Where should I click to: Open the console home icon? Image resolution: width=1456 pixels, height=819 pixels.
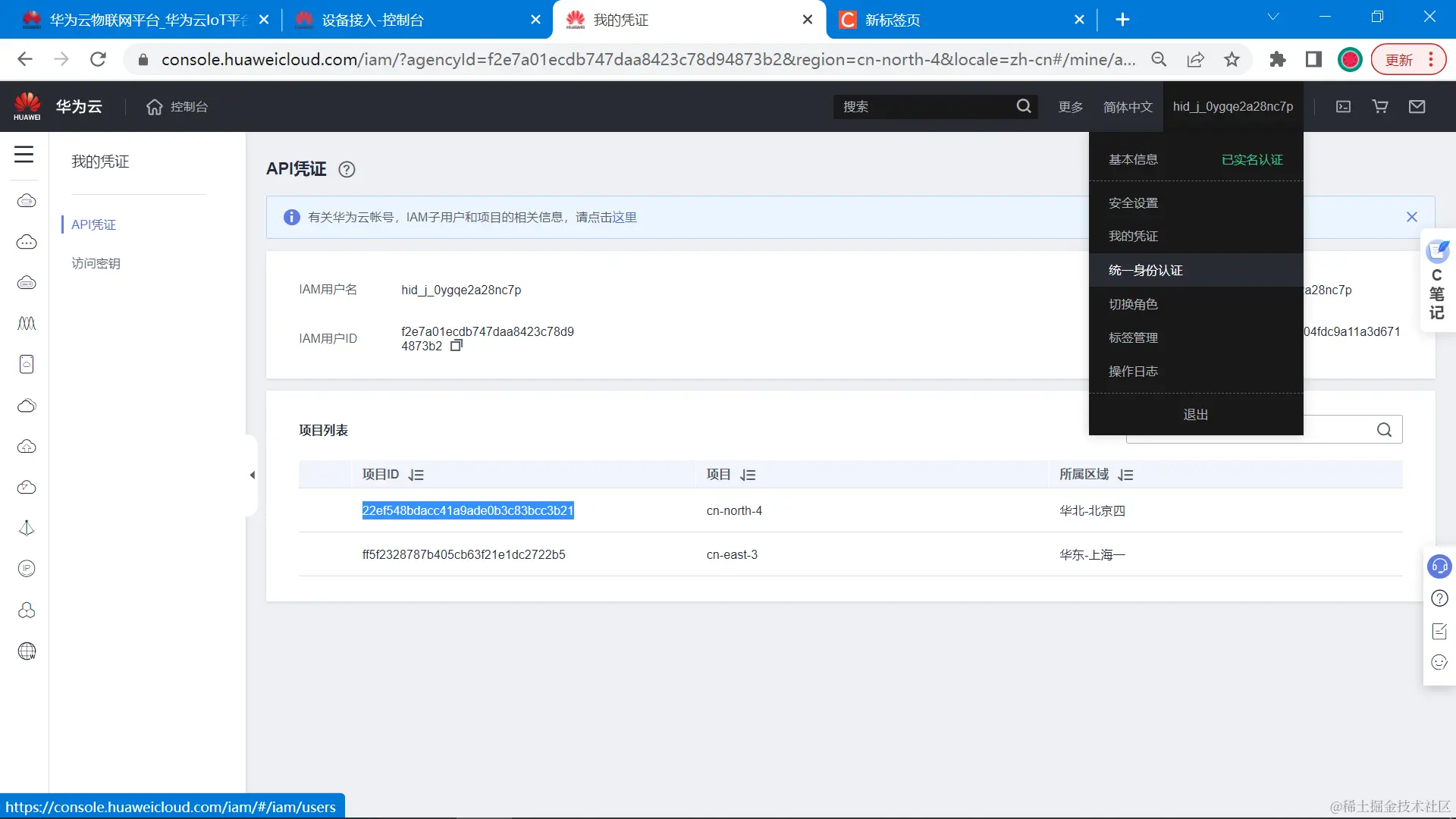point(155,107)
